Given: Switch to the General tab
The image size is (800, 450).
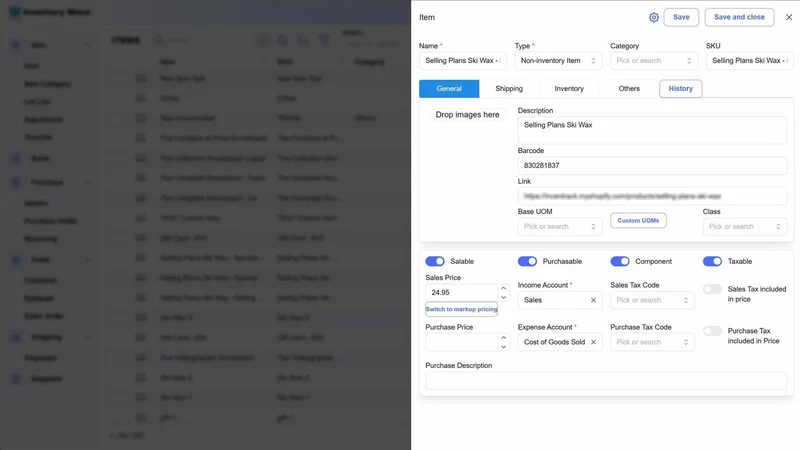Looking at the screenshot, I should pos(449,89).
